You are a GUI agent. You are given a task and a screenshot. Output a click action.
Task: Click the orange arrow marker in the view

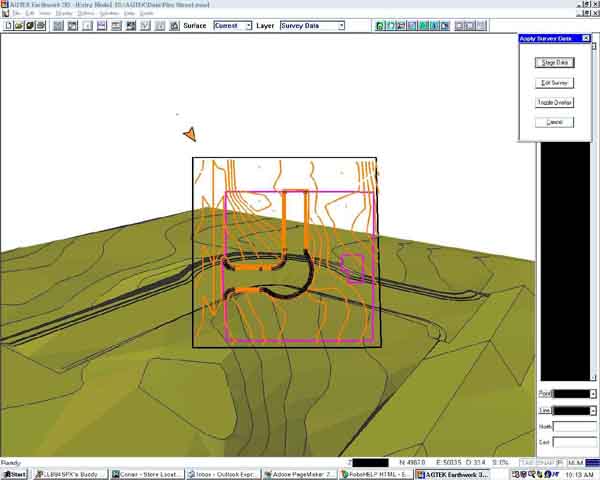(x=190, y=134)
